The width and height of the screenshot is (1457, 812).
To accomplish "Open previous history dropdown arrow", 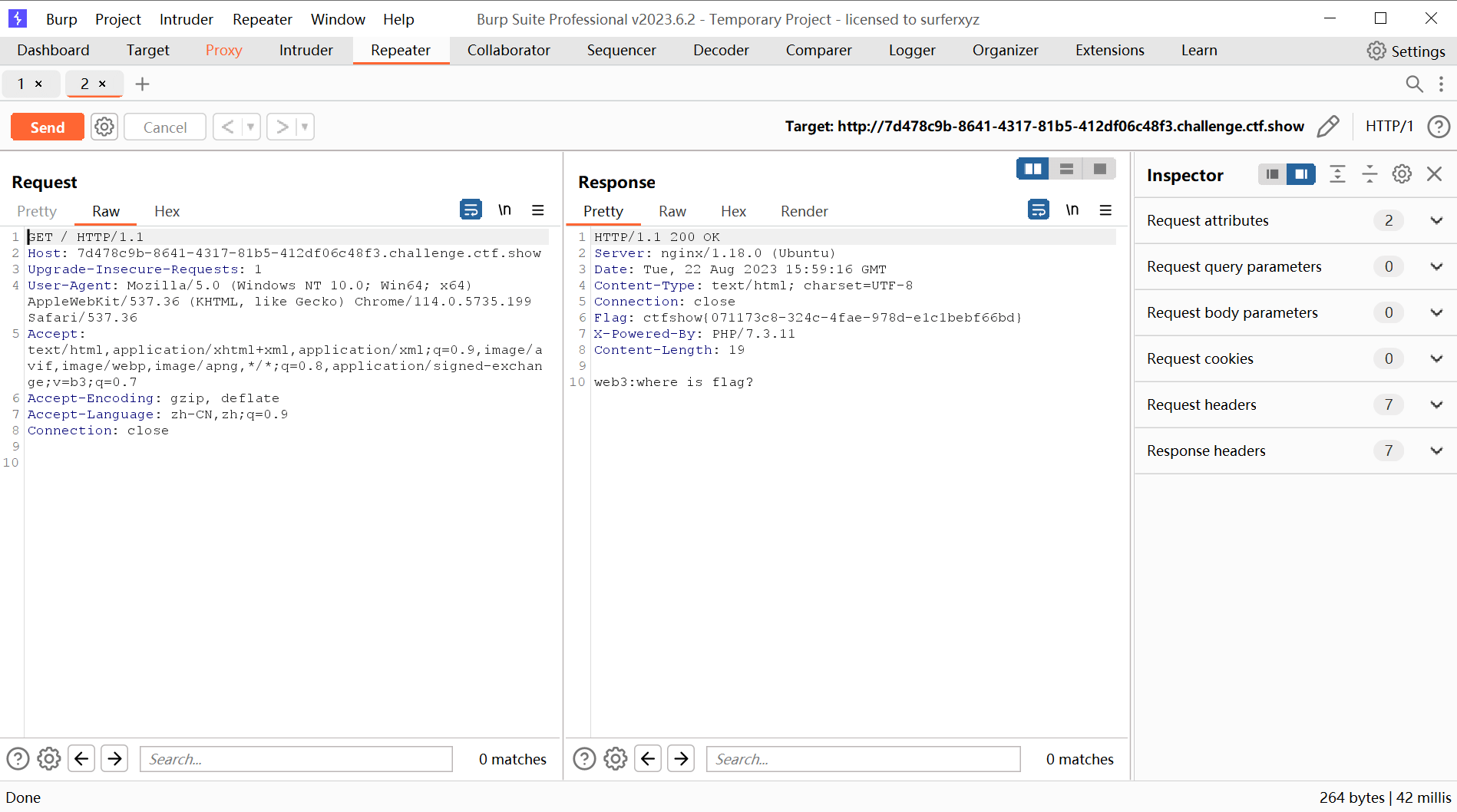I will point(251,127).
